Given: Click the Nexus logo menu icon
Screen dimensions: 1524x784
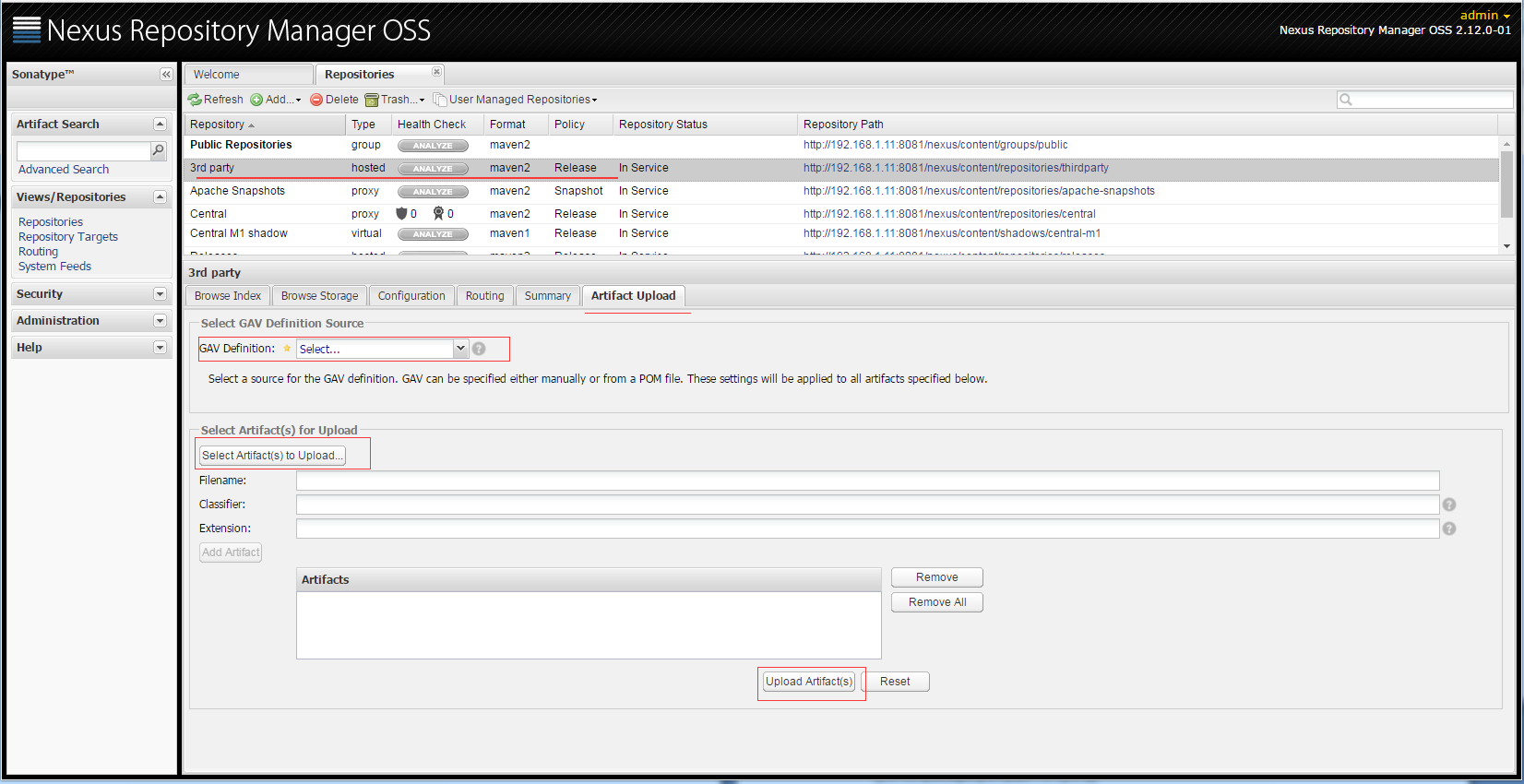Looking at the screenshot, I should 27,30.
